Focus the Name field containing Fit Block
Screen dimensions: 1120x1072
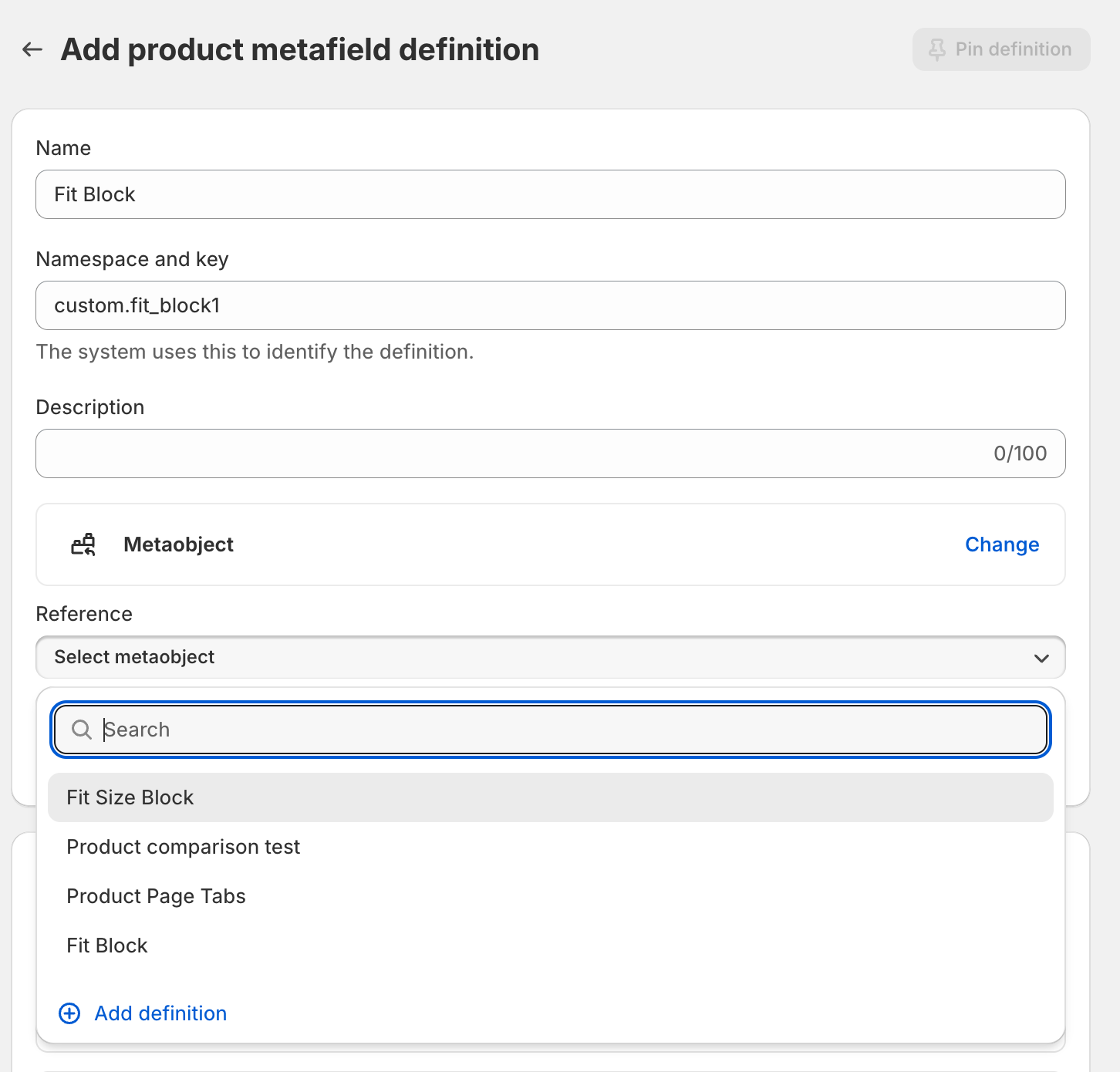click(x=551, y=194)
